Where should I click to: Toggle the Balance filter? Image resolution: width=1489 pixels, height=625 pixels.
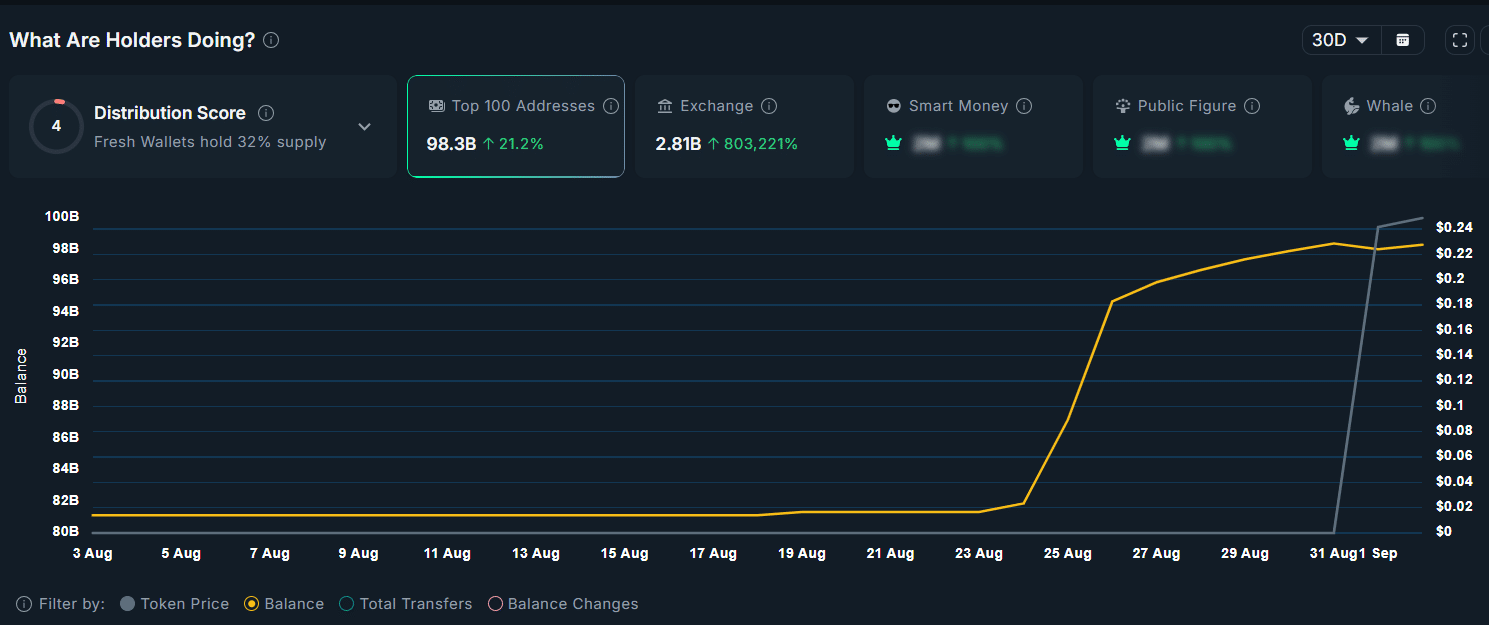(x=284, y=604)
